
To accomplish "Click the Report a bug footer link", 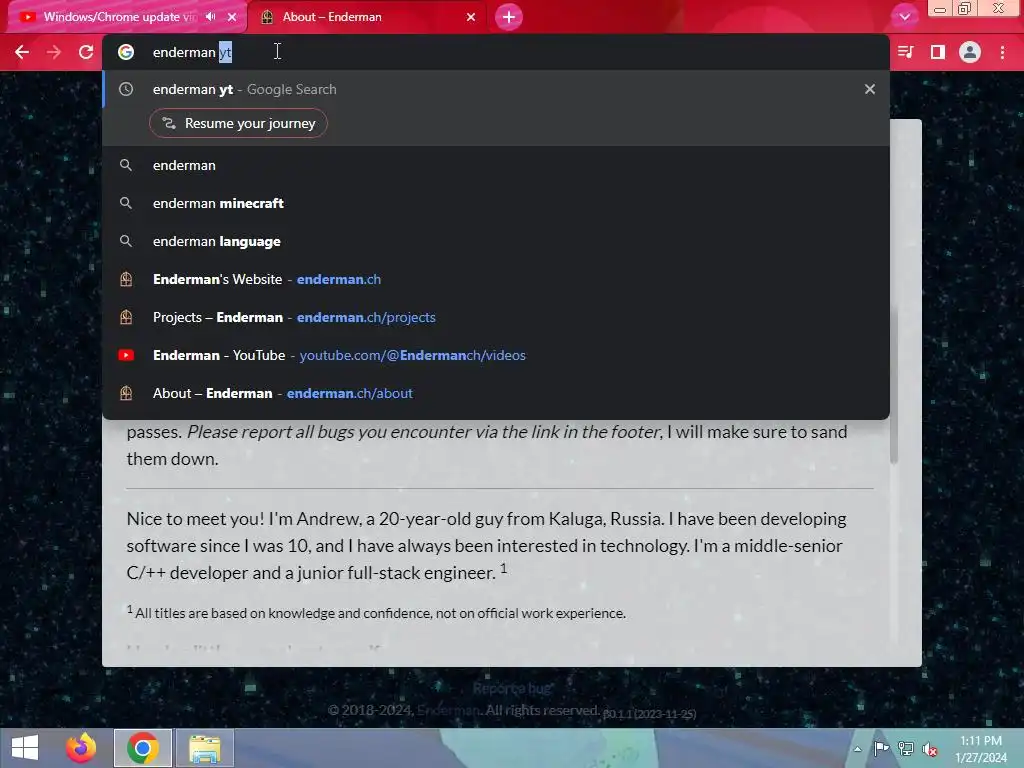I will (x=512, y=688).
